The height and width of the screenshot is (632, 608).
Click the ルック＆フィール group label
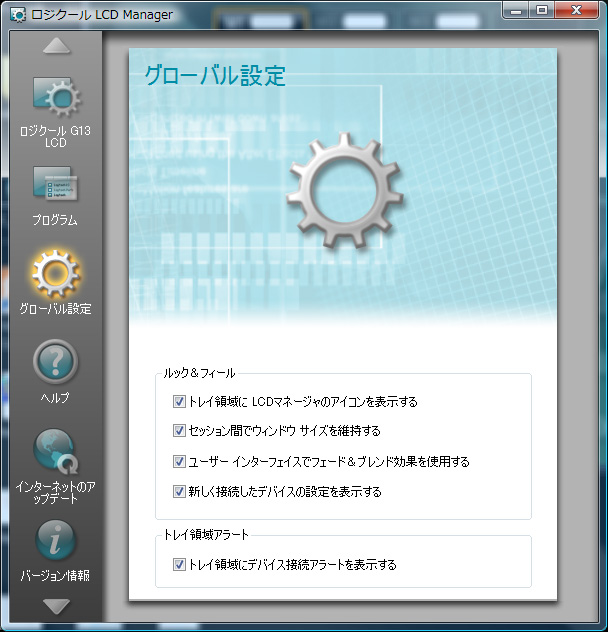click(199, 373)
